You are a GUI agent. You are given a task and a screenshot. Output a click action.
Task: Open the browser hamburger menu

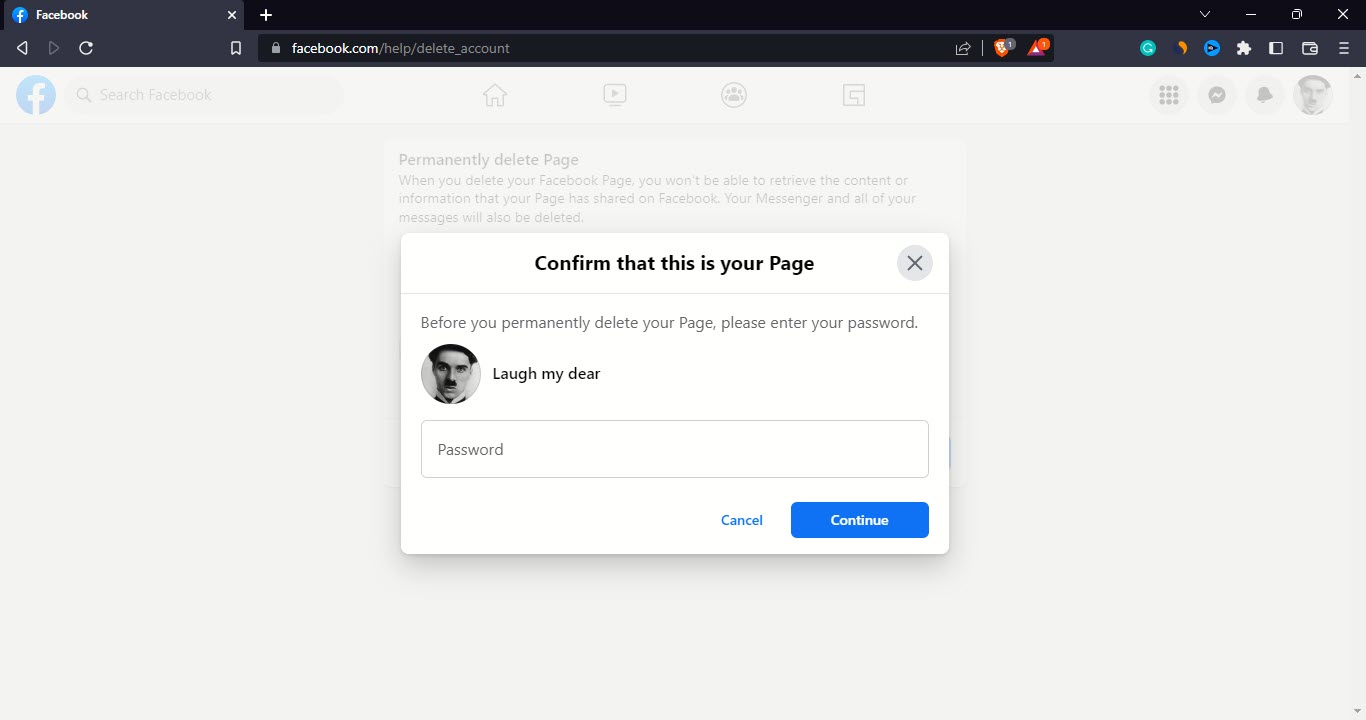tap(1344, 48)
